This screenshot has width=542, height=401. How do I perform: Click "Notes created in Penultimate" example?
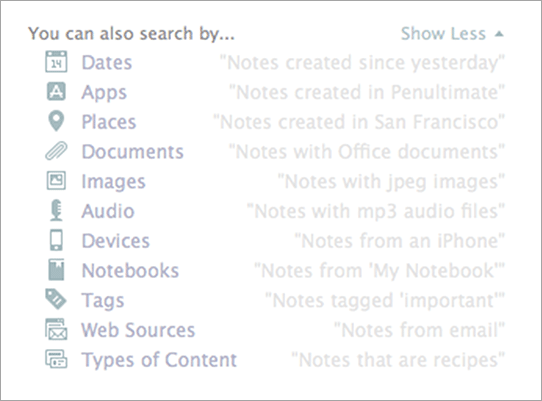coord(367,92)
